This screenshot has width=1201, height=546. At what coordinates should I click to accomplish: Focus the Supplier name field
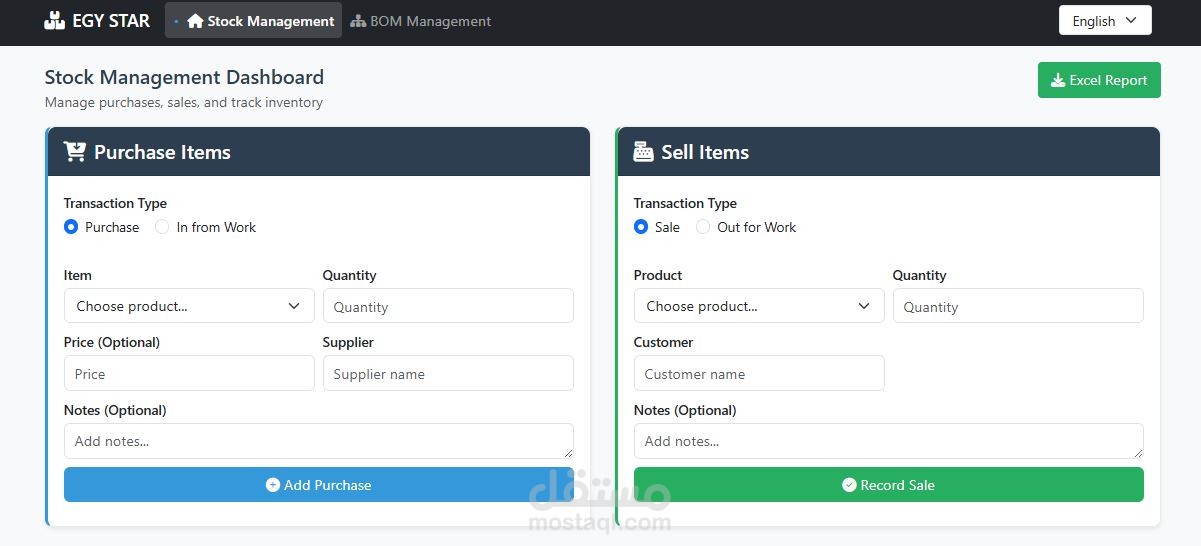point(448,373)
